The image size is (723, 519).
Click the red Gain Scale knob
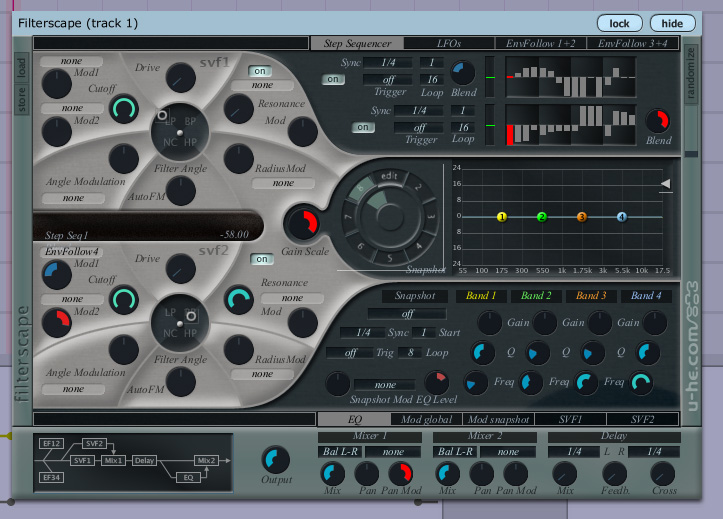[x=303, y=224]
